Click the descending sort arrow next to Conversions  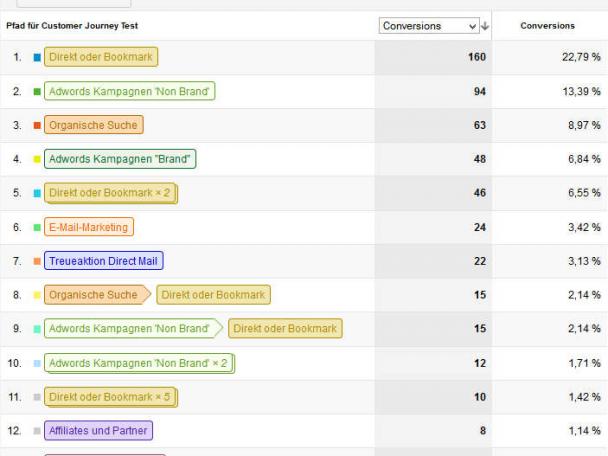486,26
